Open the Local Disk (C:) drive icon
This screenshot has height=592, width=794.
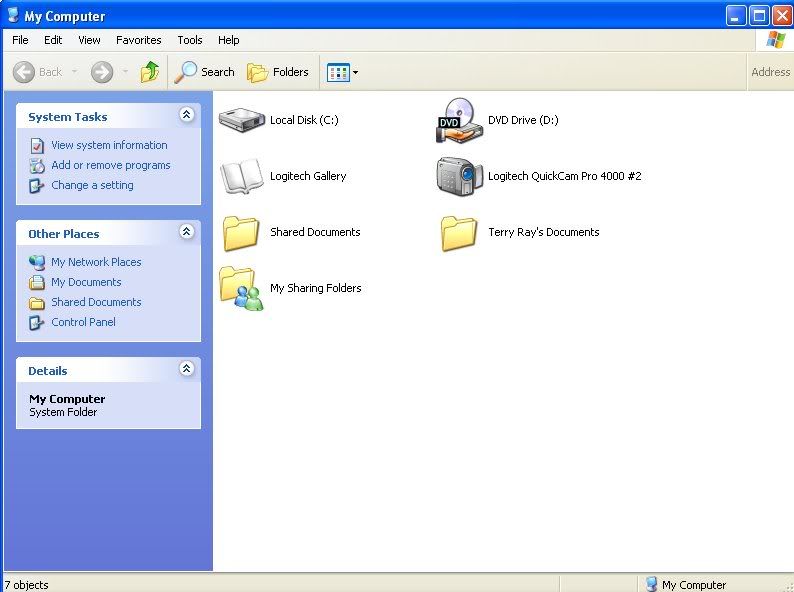click(x=241, y=120)
